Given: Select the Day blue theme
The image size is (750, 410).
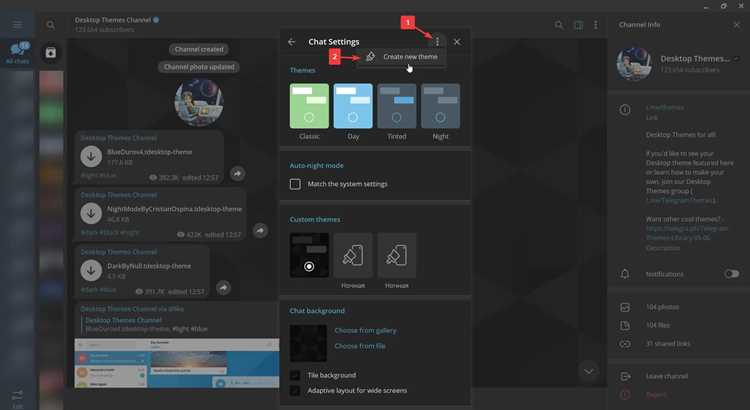Looking at the screenshot, I should coord(353,106).
